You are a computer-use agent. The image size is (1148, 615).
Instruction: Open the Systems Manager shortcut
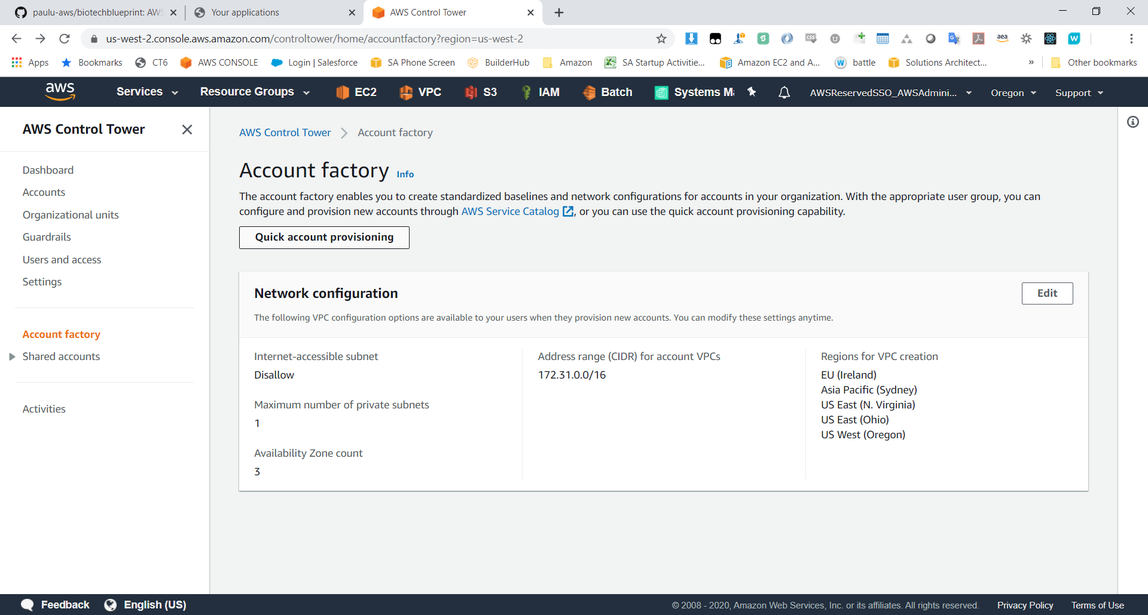(x=693, y=92)
